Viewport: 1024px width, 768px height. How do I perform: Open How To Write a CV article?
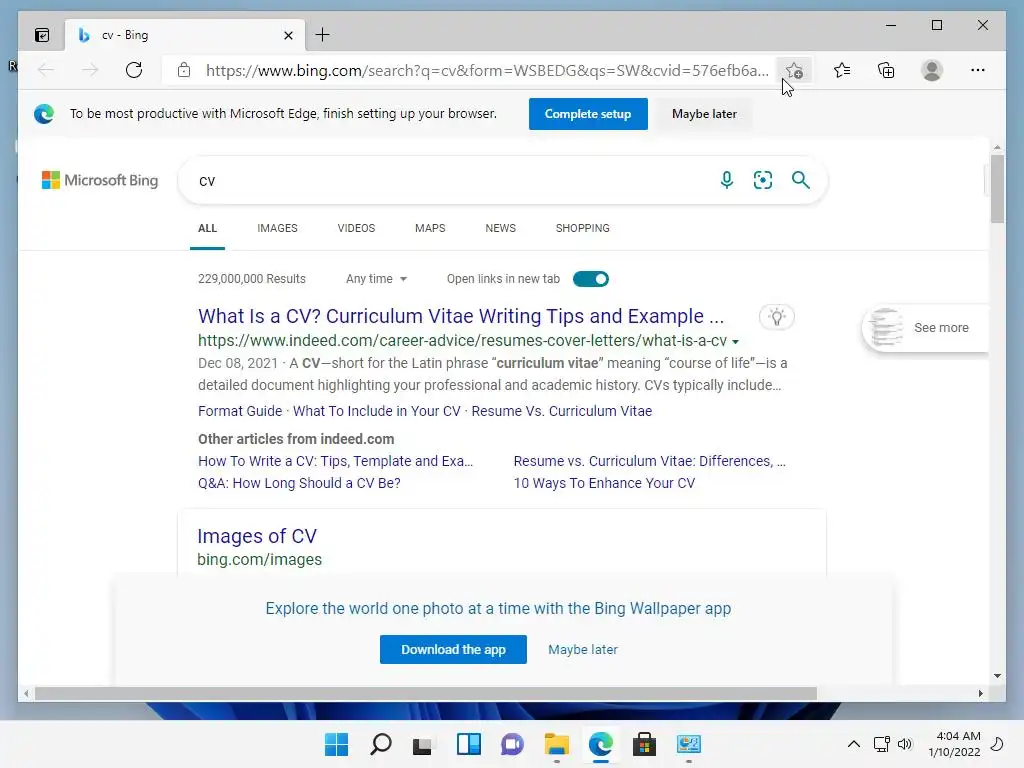coord(335,461)
